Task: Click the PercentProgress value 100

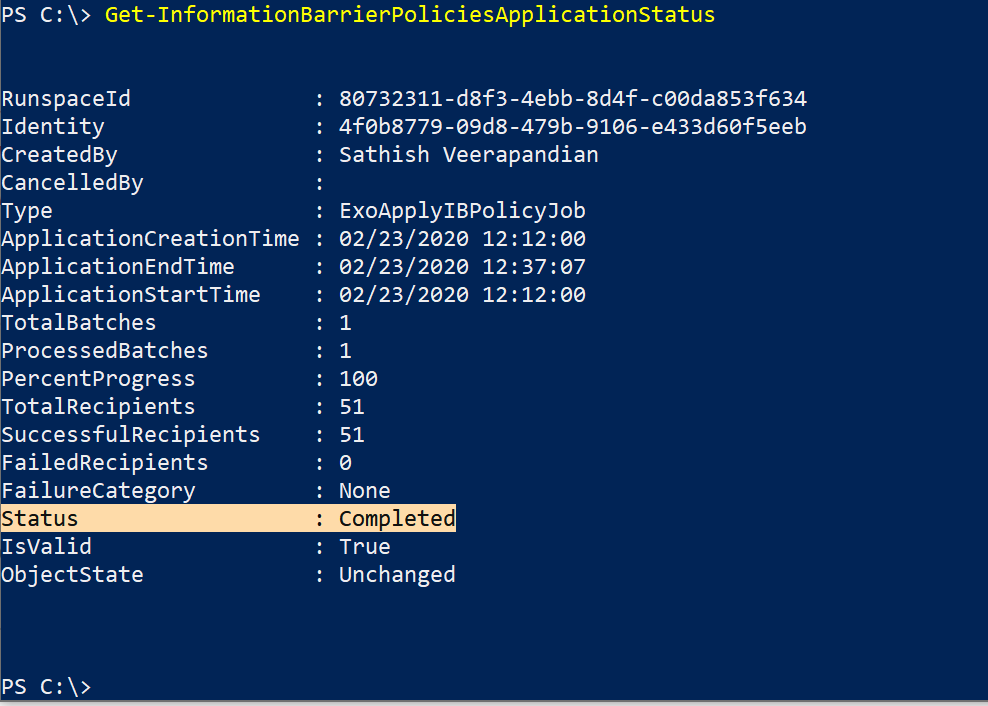Action: [358, 379]
